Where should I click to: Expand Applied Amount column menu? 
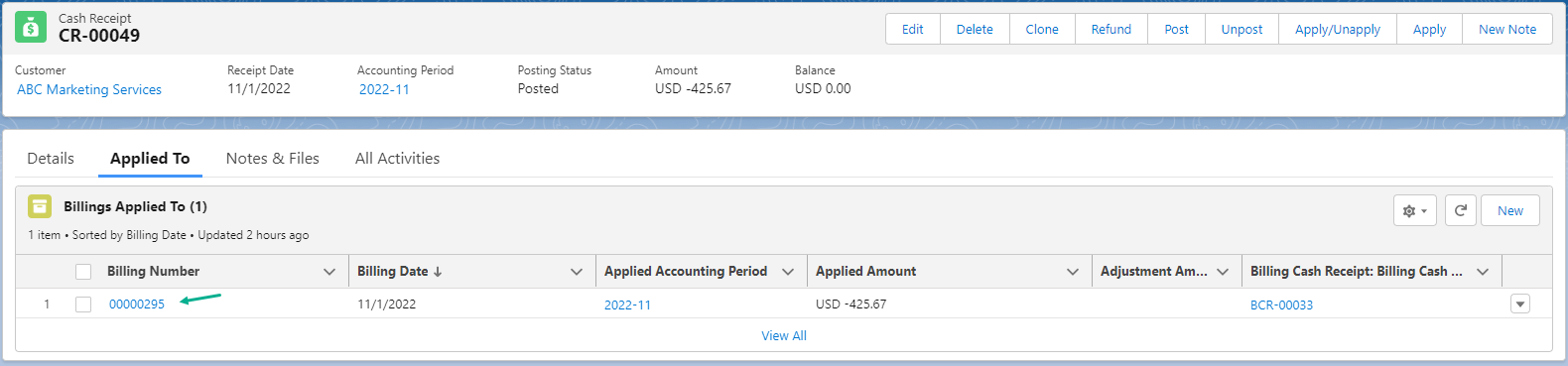coord(1072,272)
